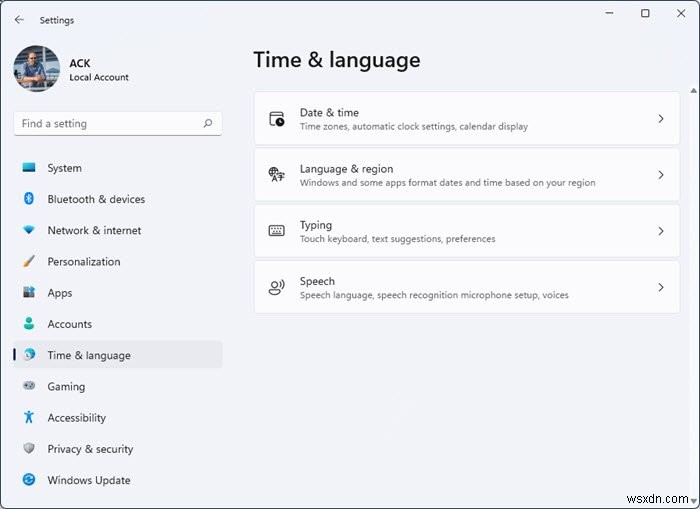Click the back arrow icon
700x509 pixels.
pyautogui.click(x=19, y=20)
